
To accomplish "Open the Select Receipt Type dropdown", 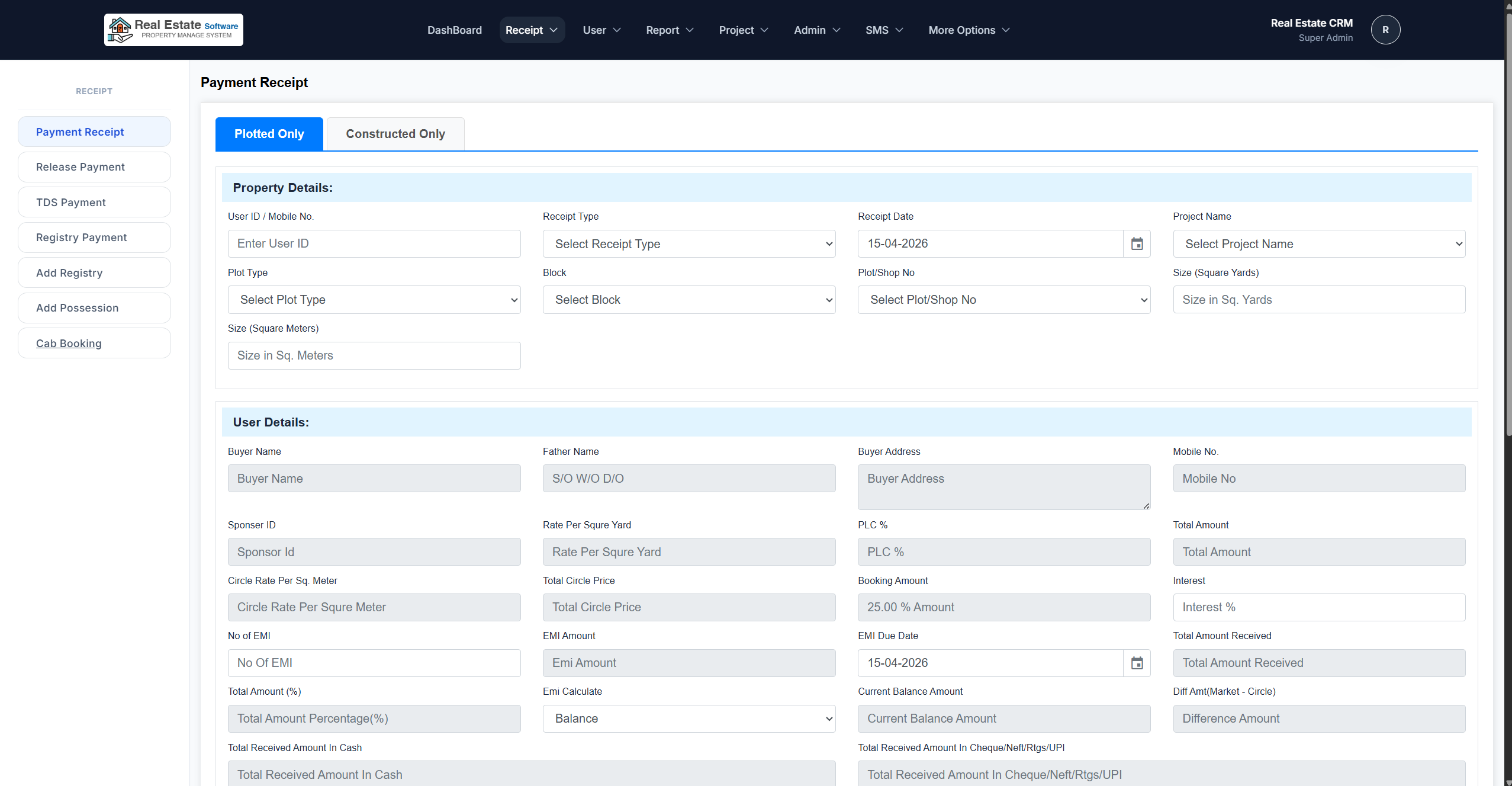I will [689, 244].
